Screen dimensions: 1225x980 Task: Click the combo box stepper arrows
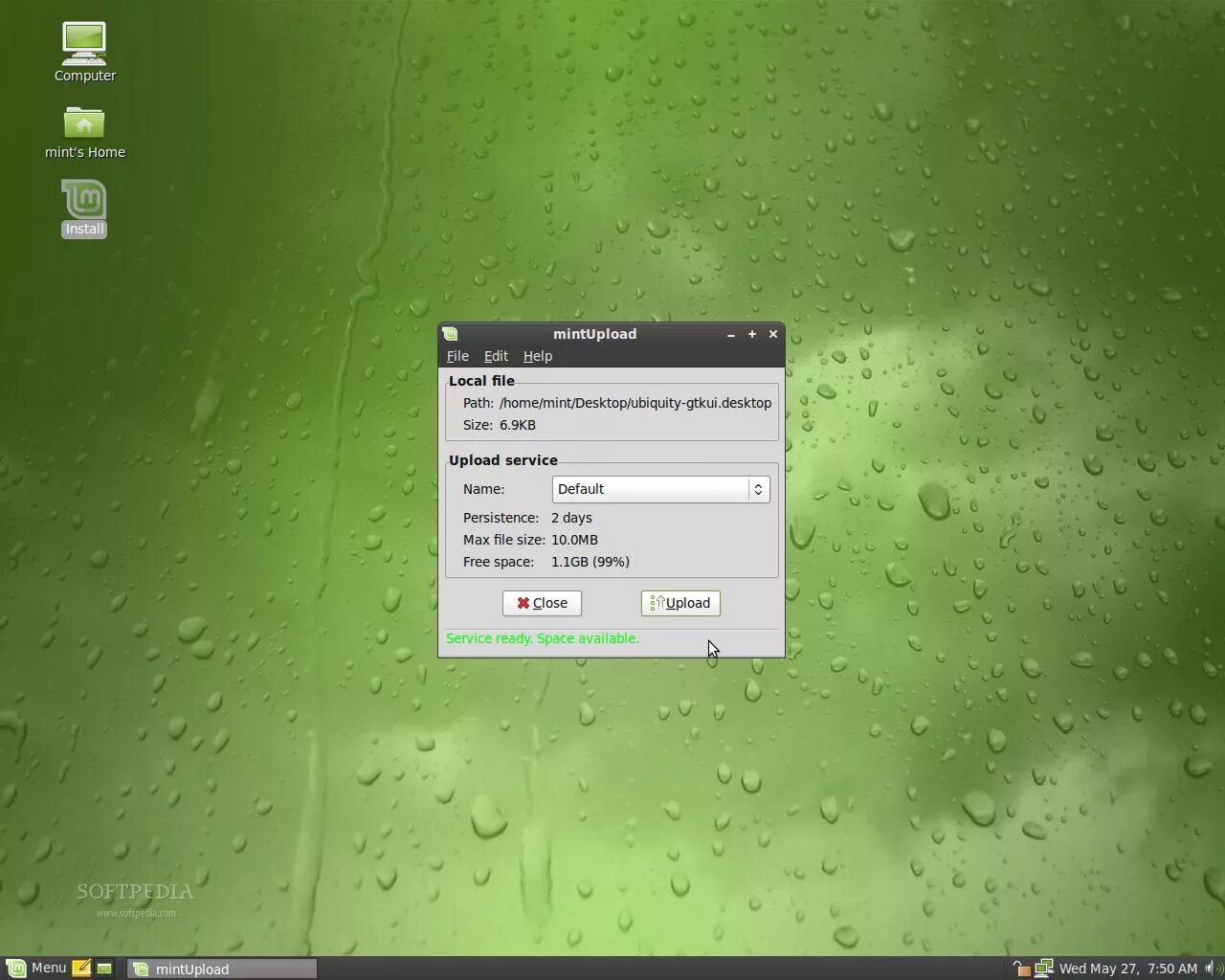tap(757, 489)
